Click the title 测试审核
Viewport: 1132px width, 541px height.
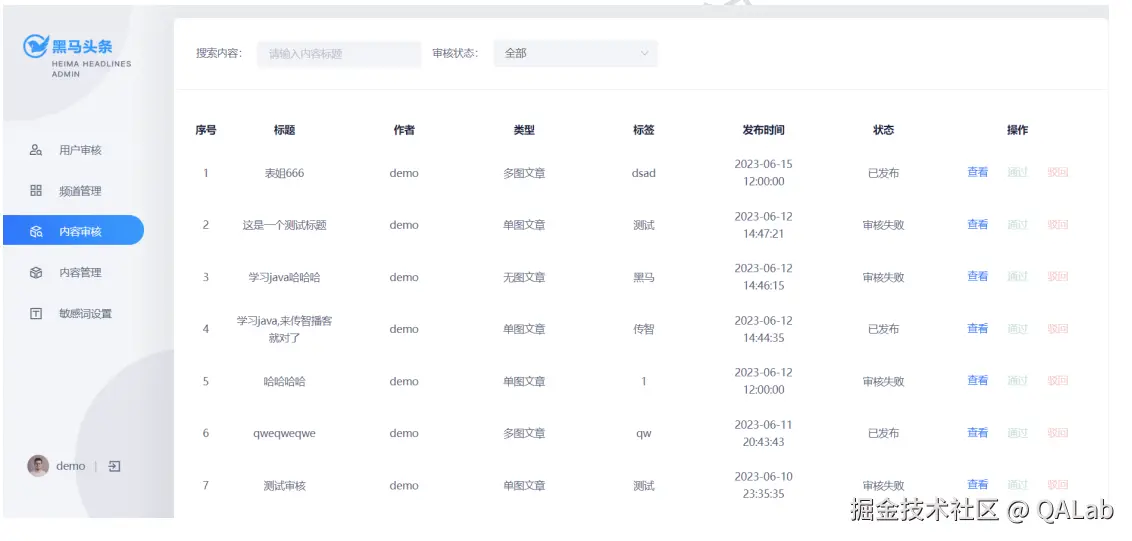tap(284, 485)
